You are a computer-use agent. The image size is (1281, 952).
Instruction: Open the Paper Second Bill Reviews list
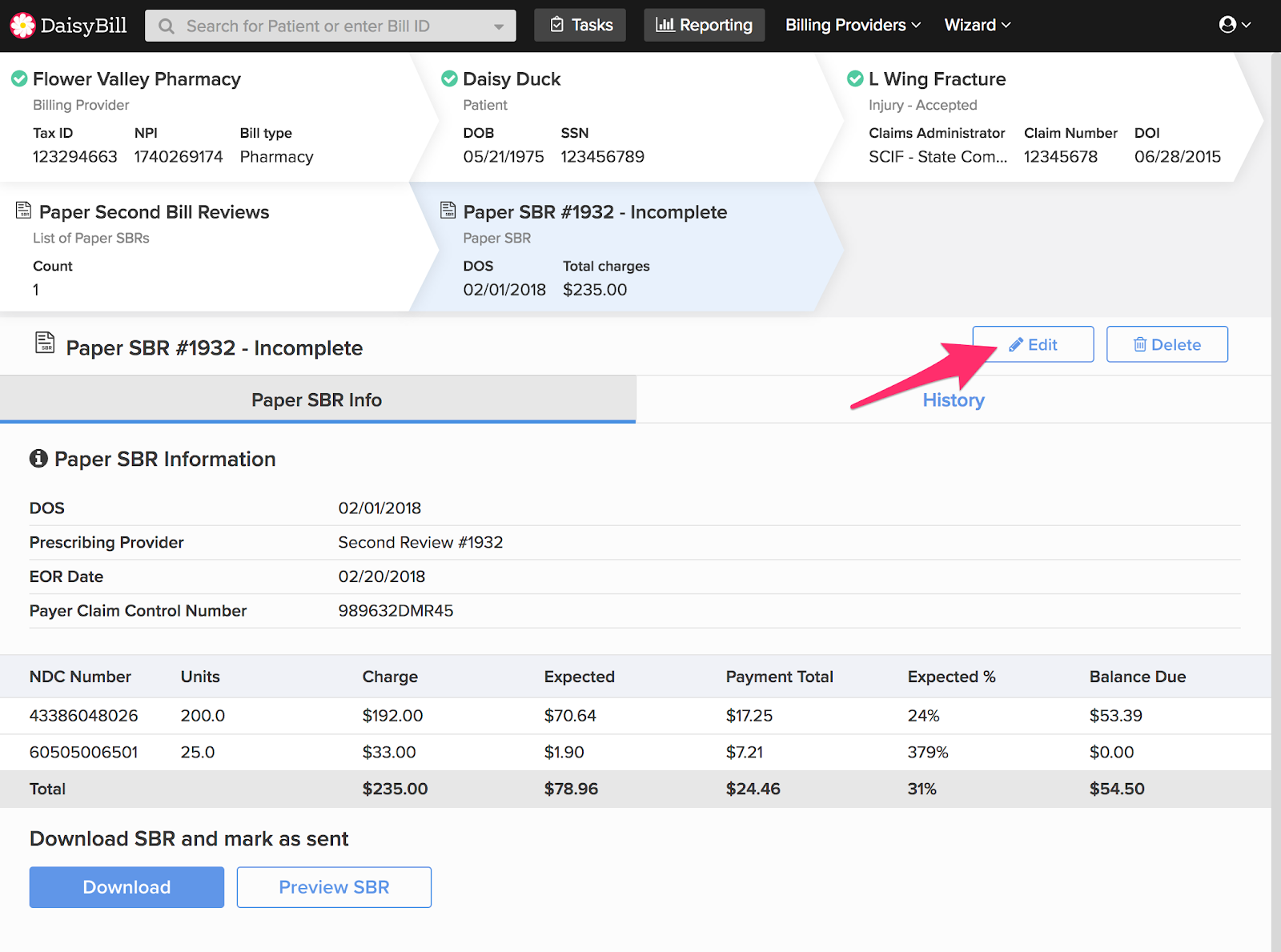click(x=154, y=212)
